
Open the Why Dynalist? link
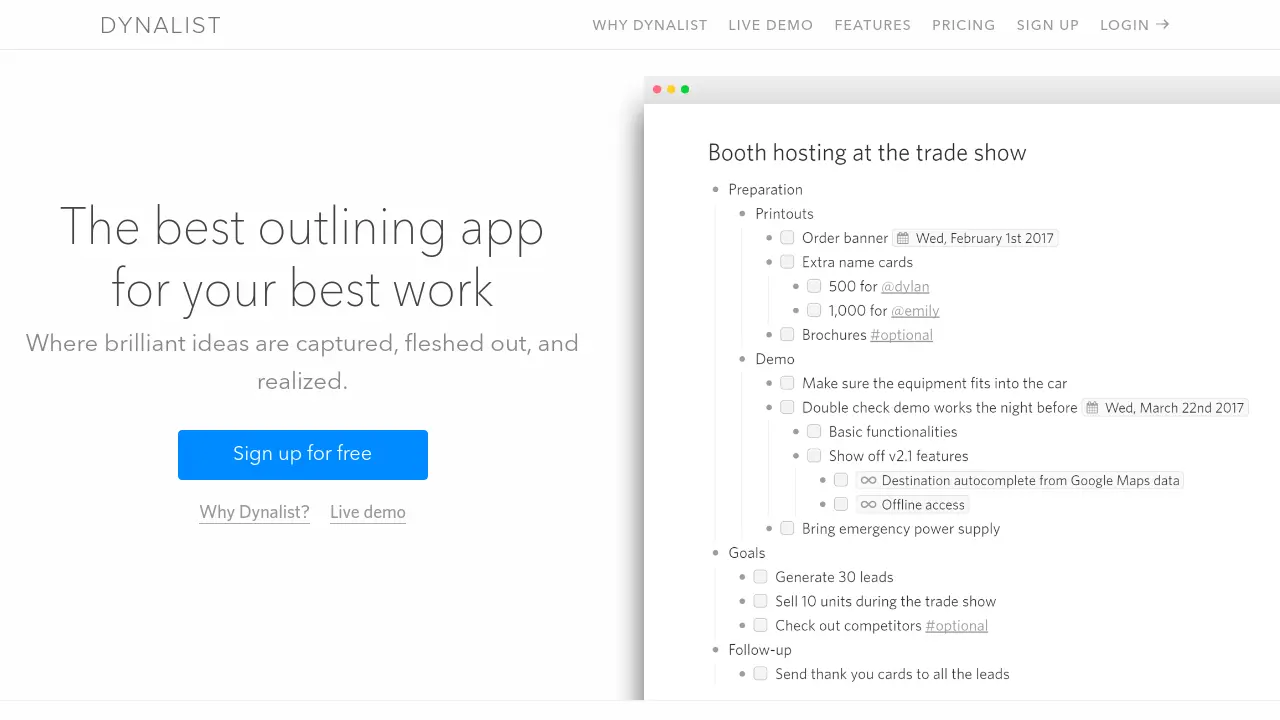pos(254,512)
